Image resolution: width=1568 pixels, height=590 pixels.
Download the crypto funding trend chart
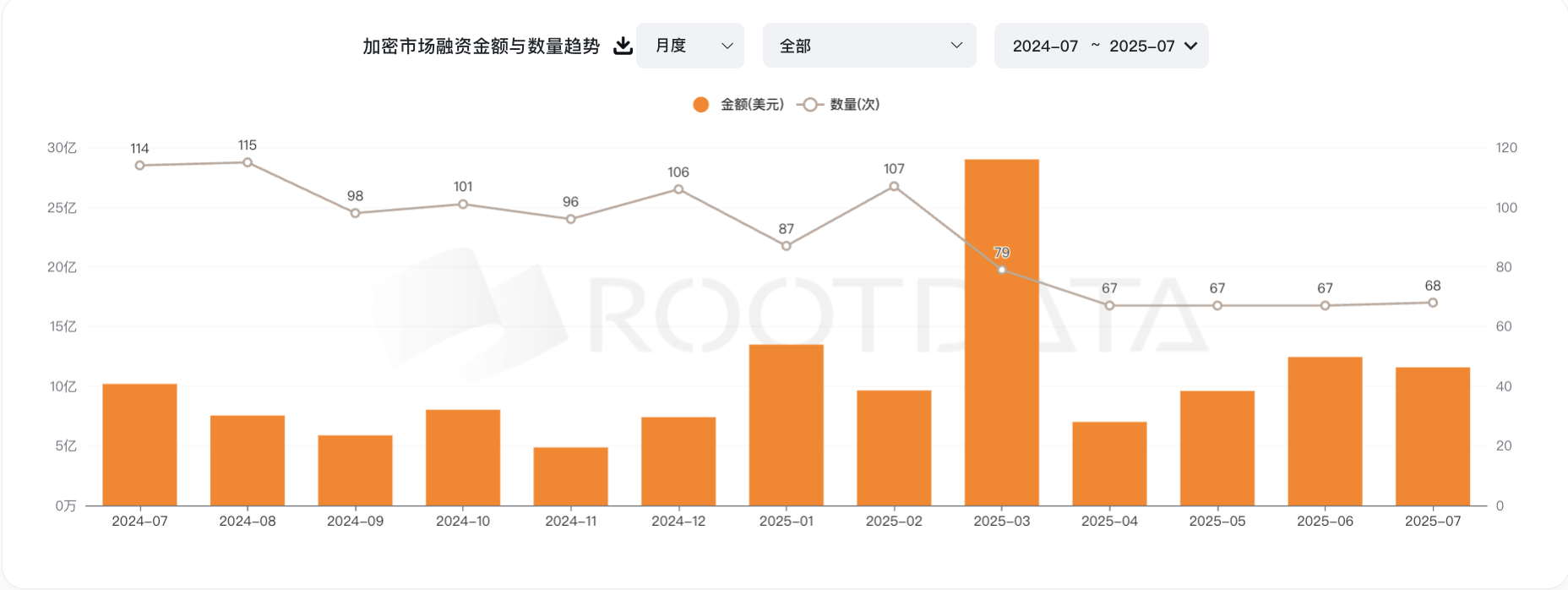pos(623,46)
